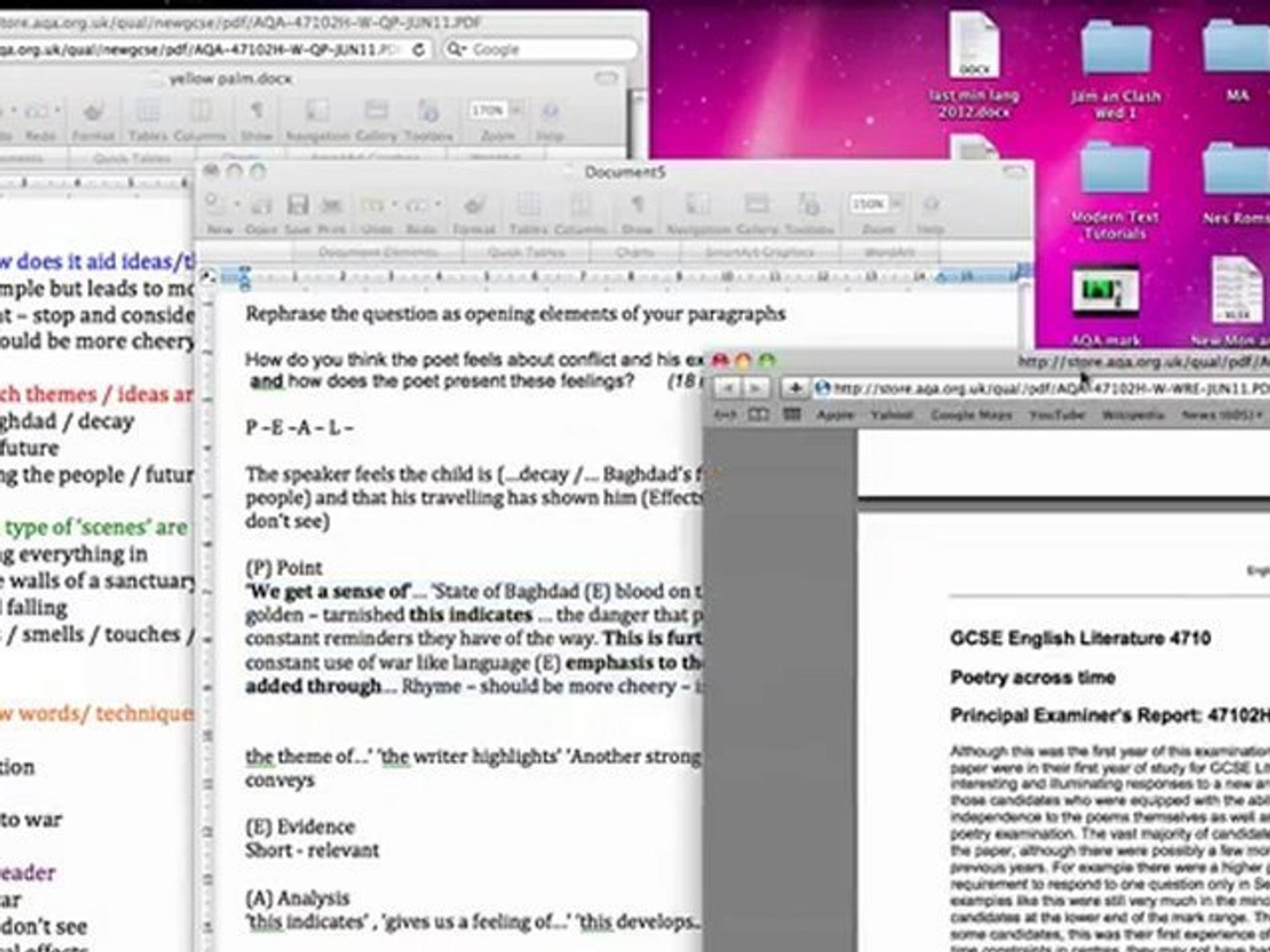Click the '(E) Evidence' text in Document5

point(300,827)
